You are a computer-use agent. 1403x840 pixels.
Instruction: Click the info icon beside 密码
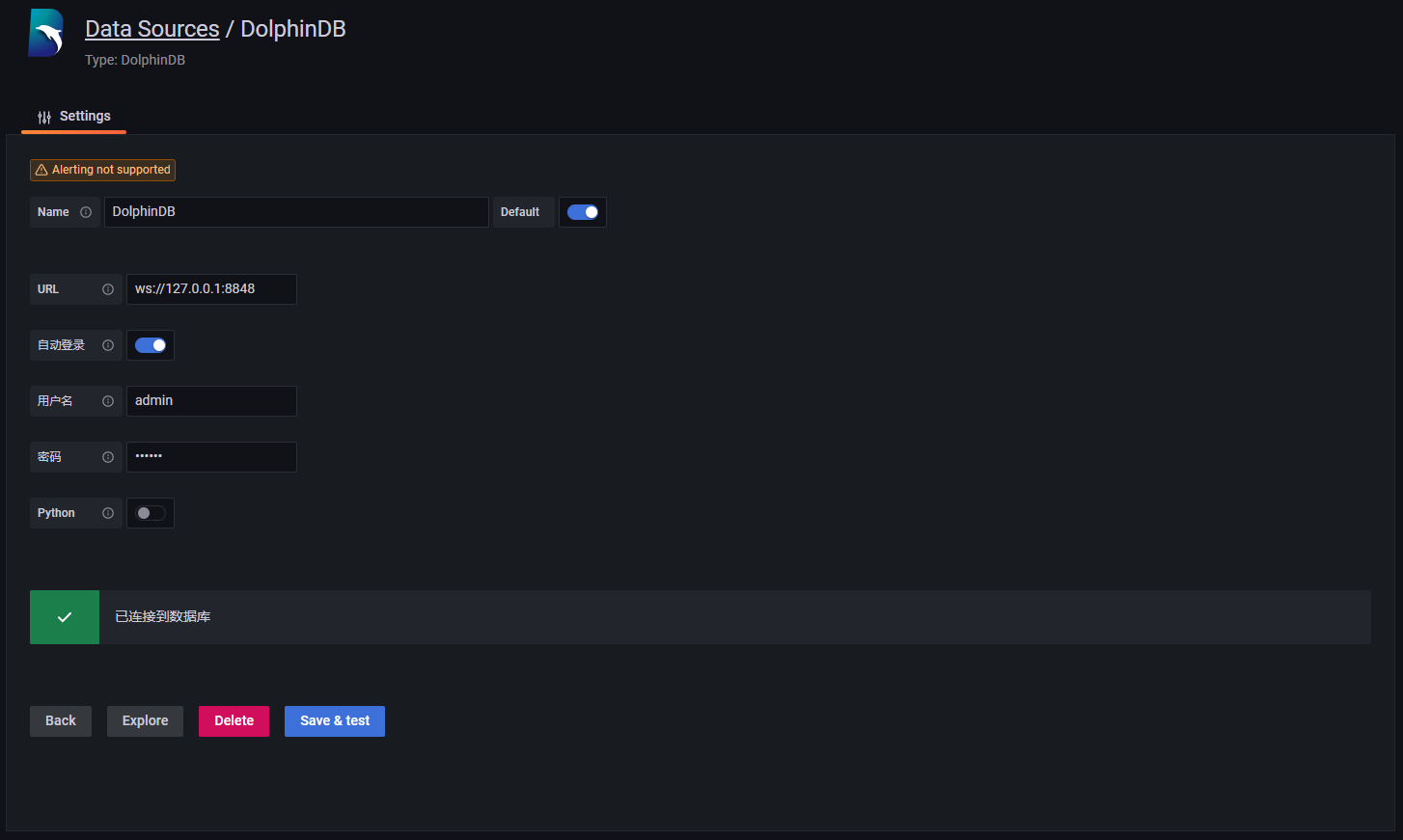point(108,457)
